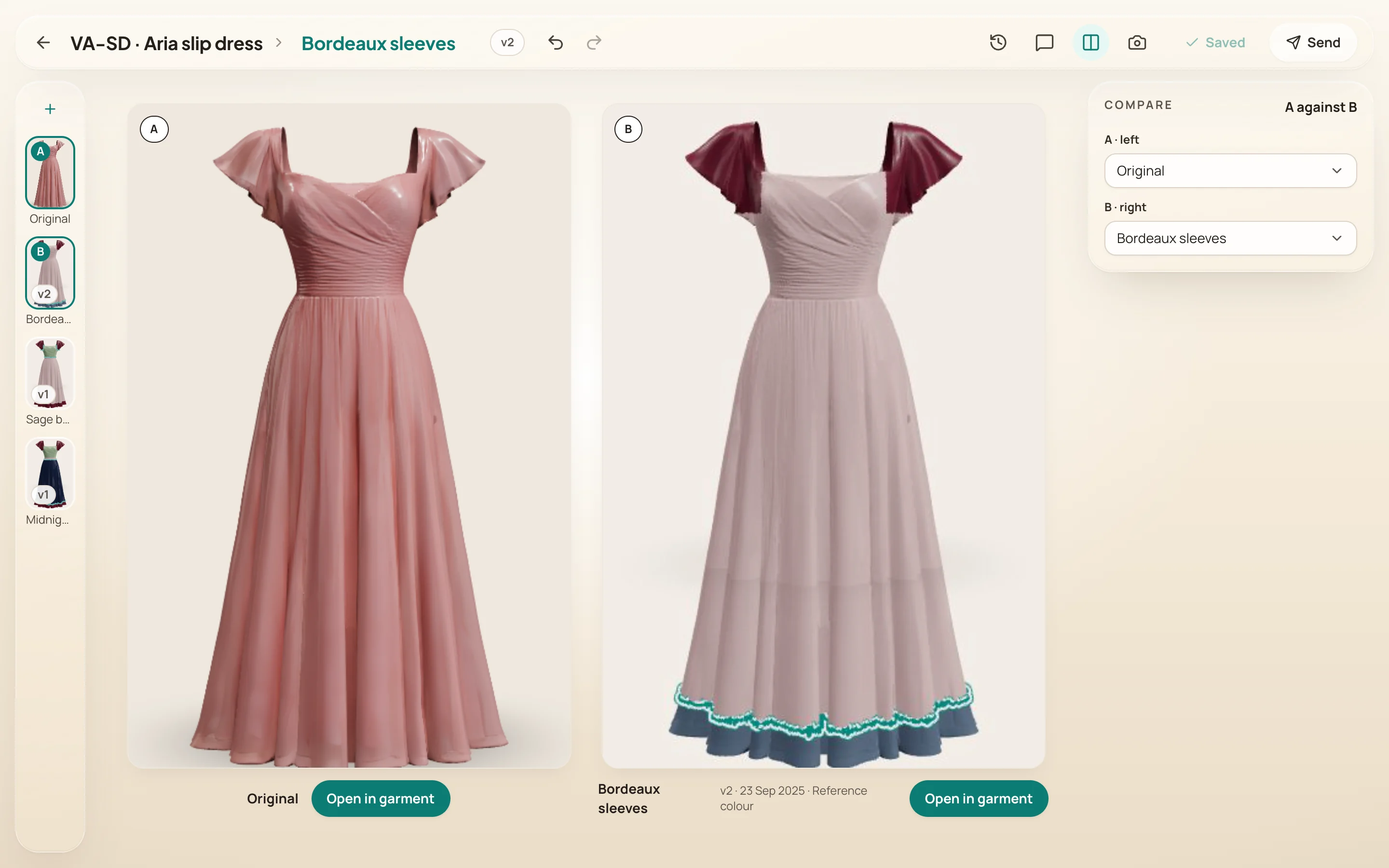1389x868 pixels.
Task: Add a new variant with plus
Action: click(50, 109)
